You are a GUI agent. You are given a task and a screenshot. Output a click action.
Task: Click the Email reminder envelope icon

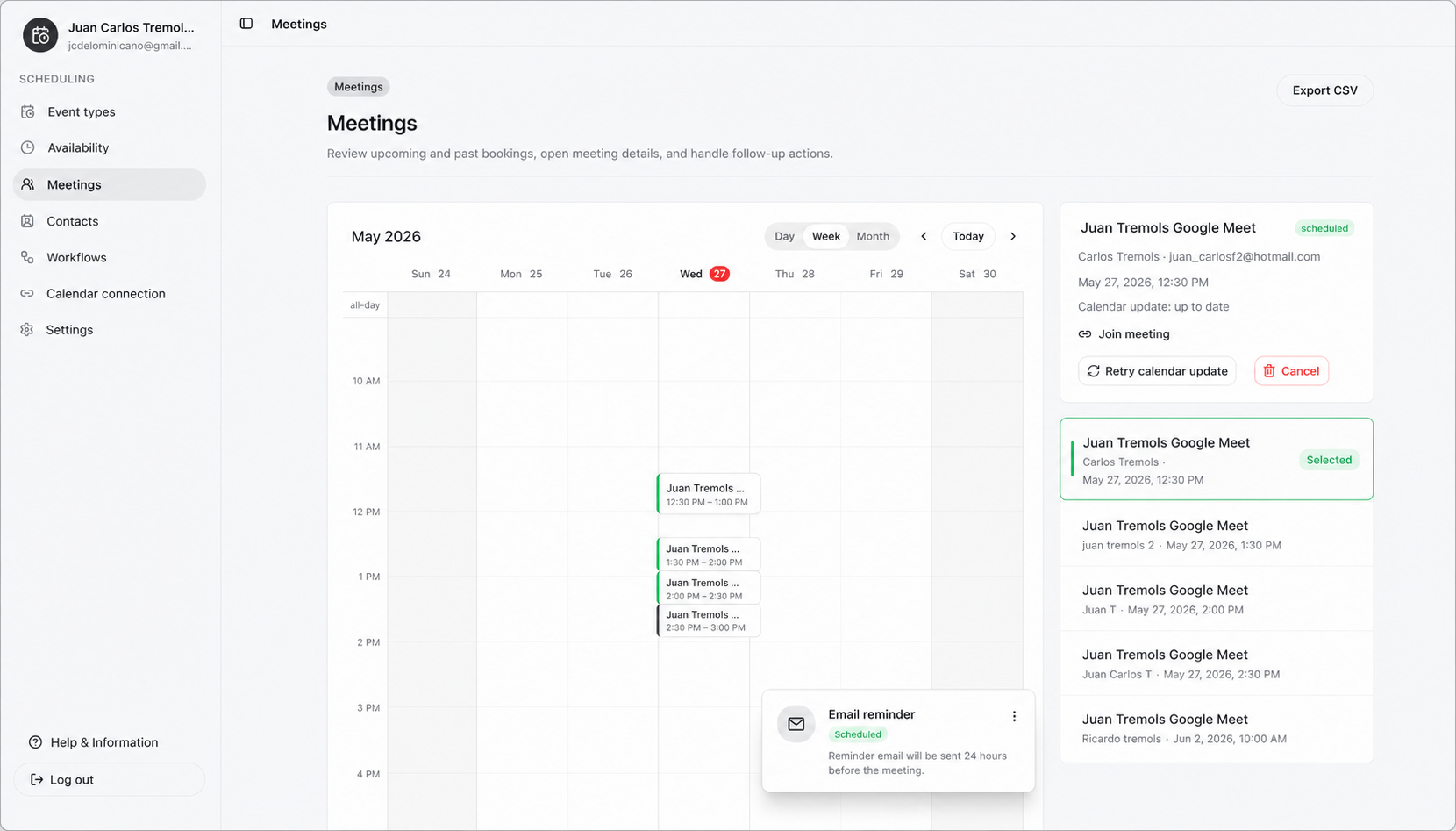tap(796, 724)
